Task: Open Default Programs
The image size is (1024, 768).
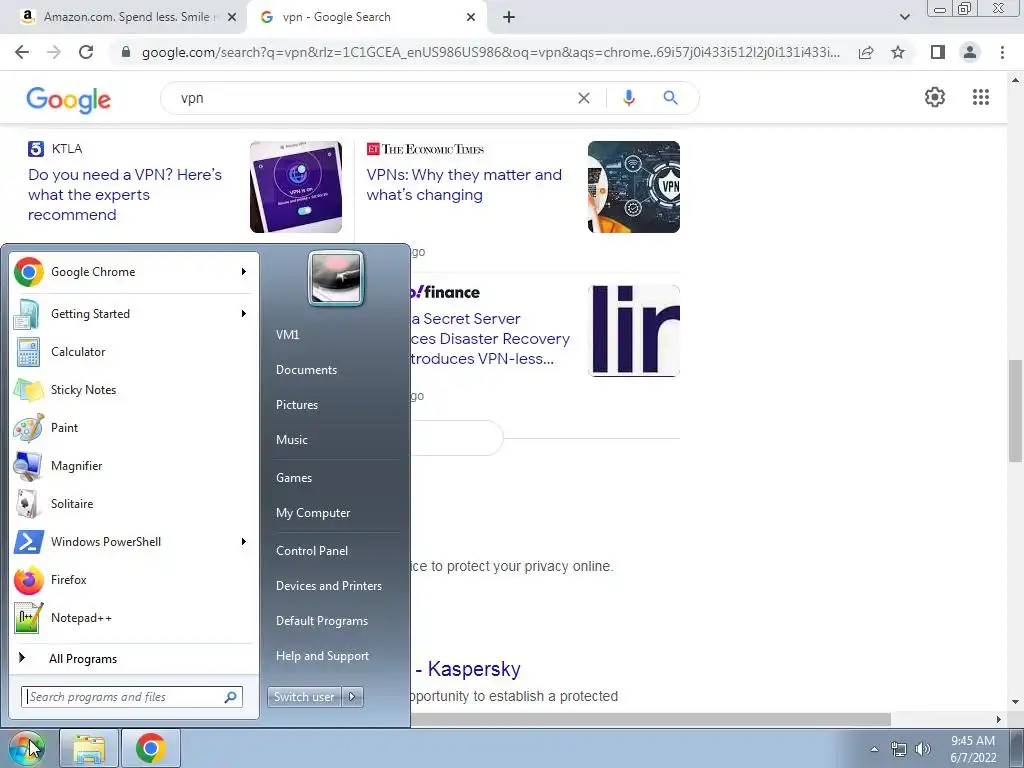Action: [321, 620]
